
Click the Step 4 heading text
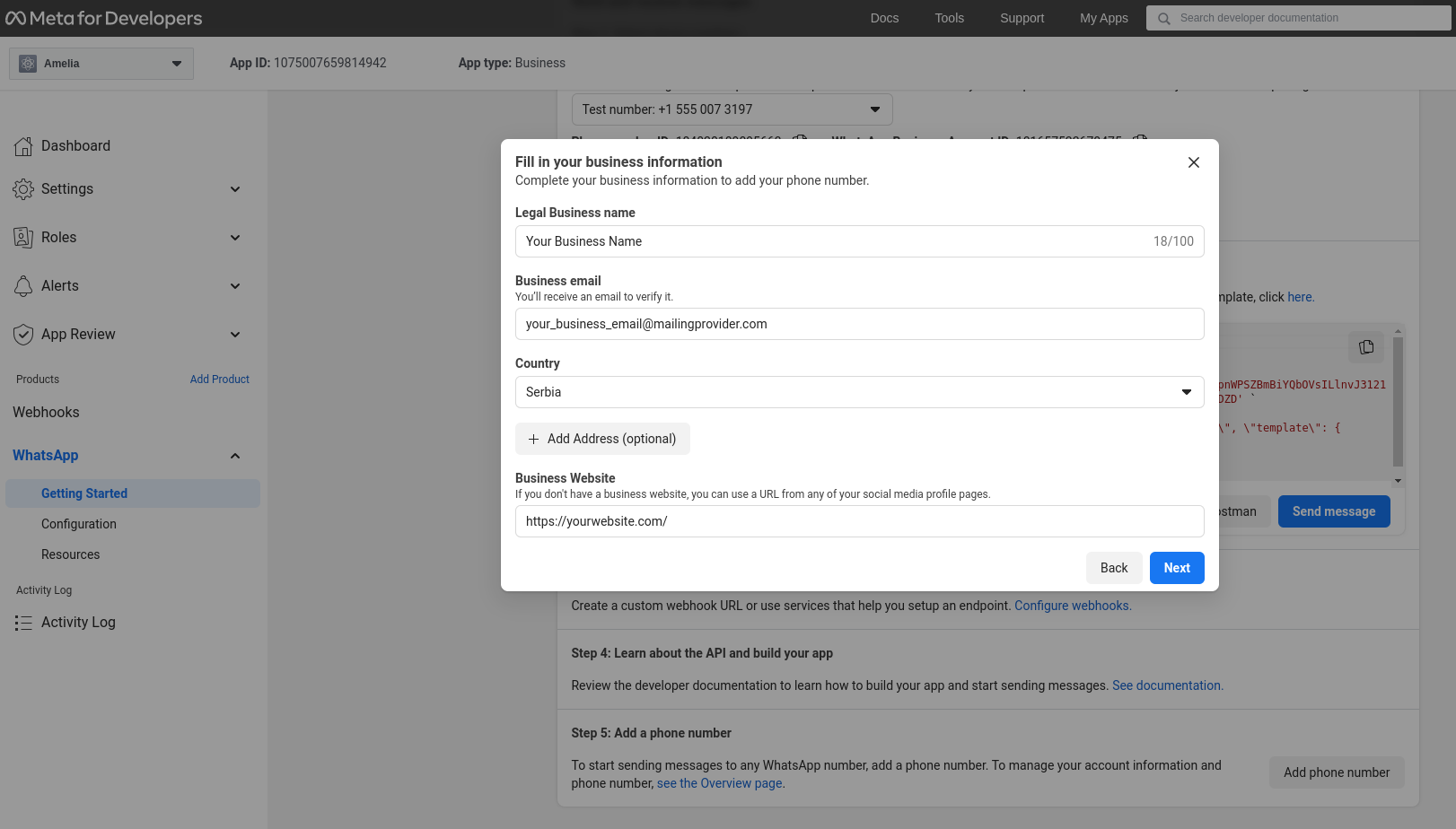(x=702, y=653)
